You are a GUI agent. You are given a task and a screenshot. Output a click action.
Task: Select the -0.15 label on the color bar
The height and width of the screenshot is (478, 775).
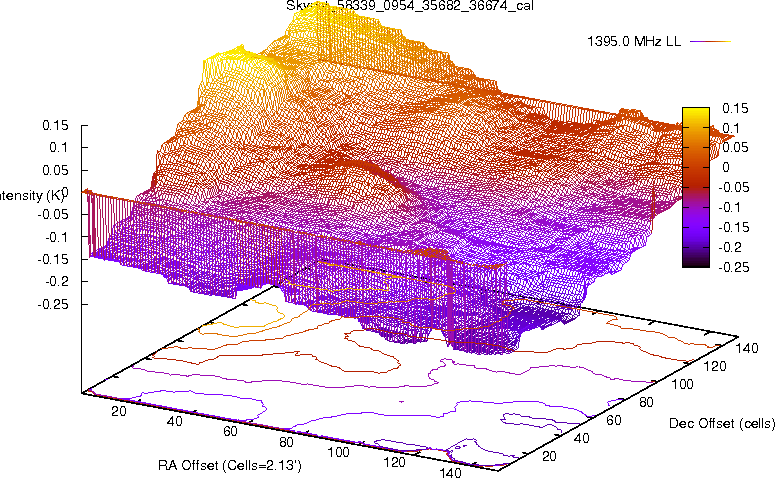[733, 227]
